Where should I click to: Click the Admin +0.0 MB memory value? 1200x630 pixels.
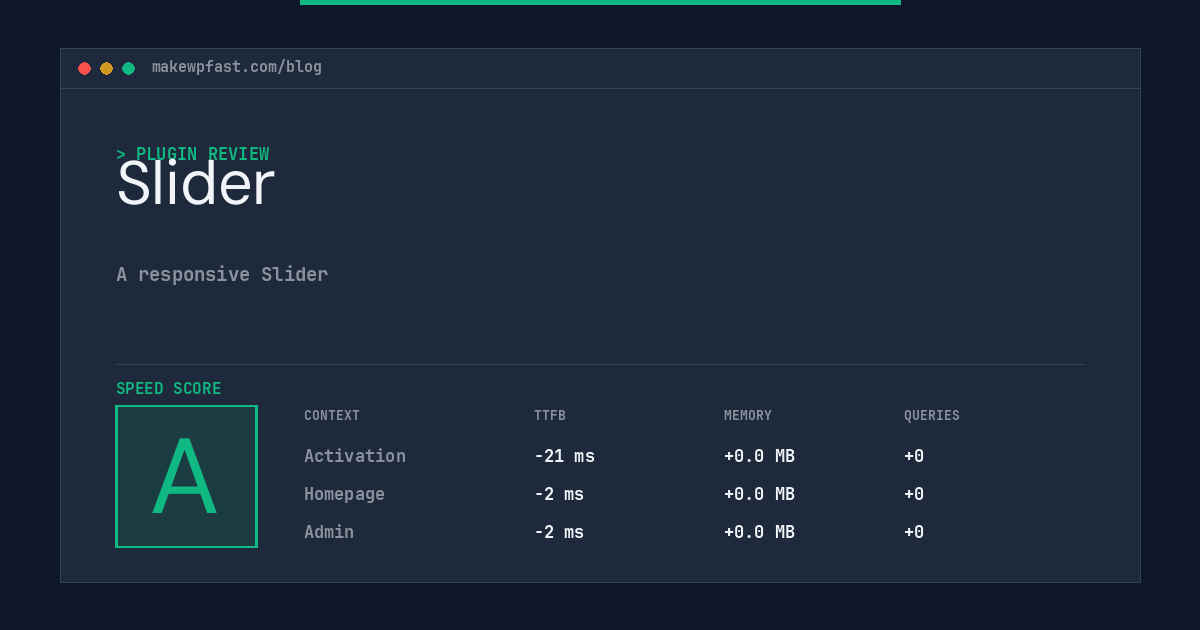(759, 532)
